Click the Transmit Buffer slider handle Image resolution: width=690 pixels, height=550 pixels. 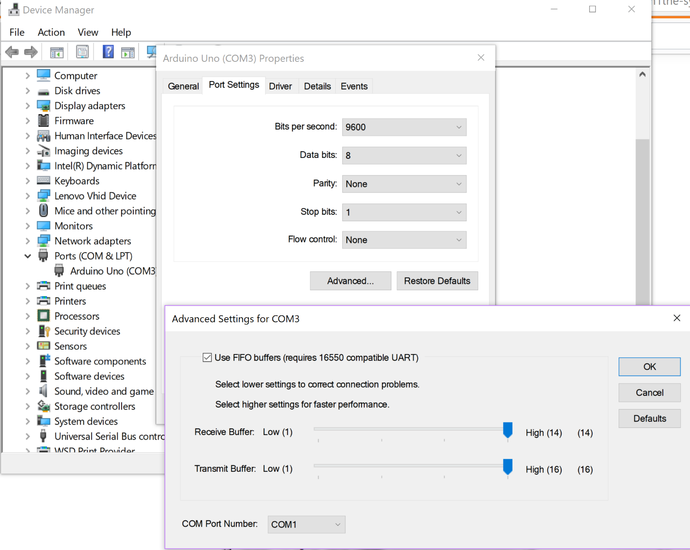[x=507, y=467]
